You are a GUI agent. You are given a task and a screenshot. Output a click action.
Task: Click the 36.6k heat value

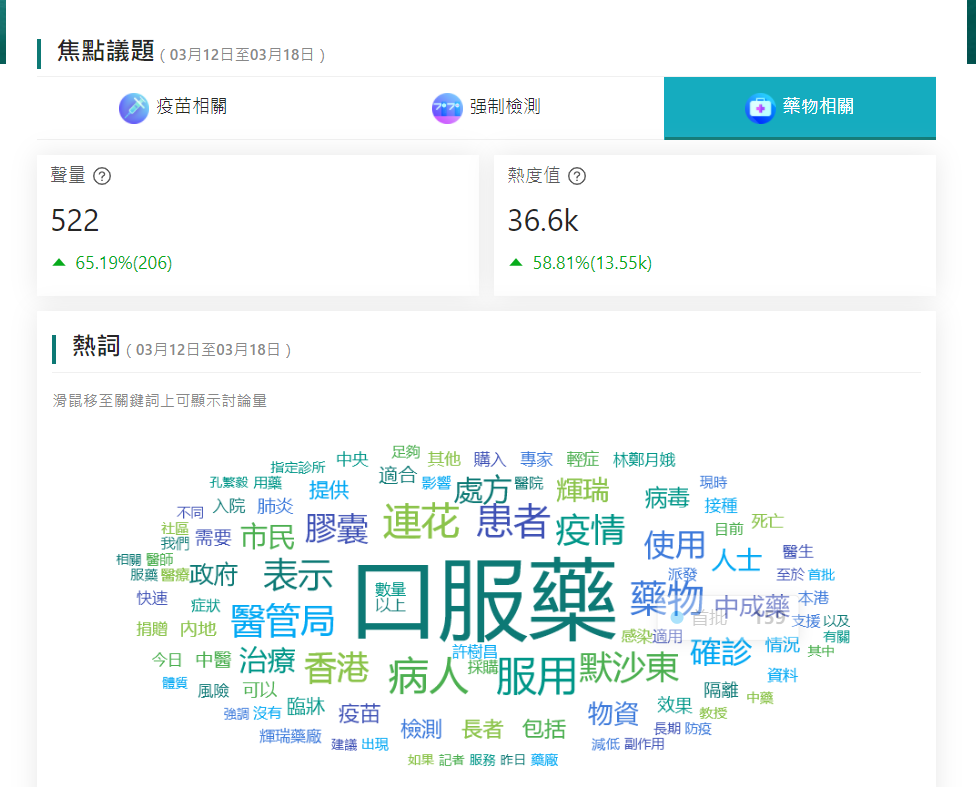point(543,220)
